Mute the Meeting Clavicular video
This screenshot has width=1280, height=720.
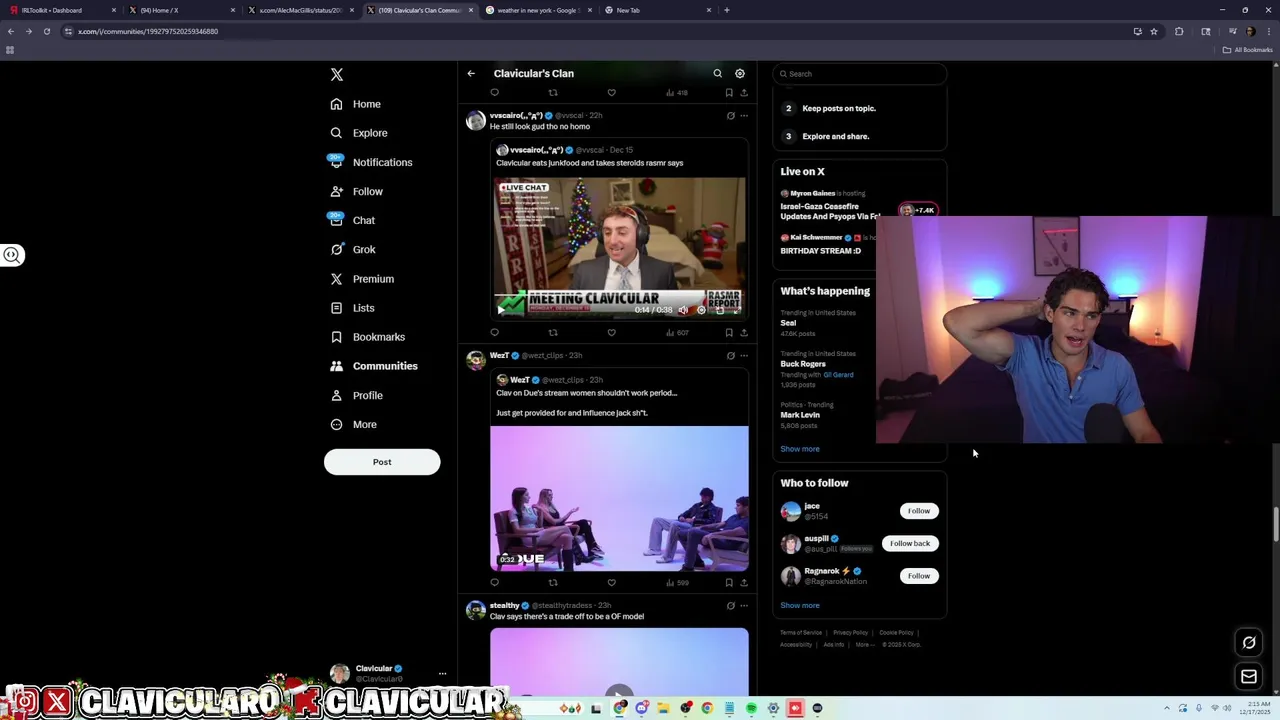tap(683, 310)
